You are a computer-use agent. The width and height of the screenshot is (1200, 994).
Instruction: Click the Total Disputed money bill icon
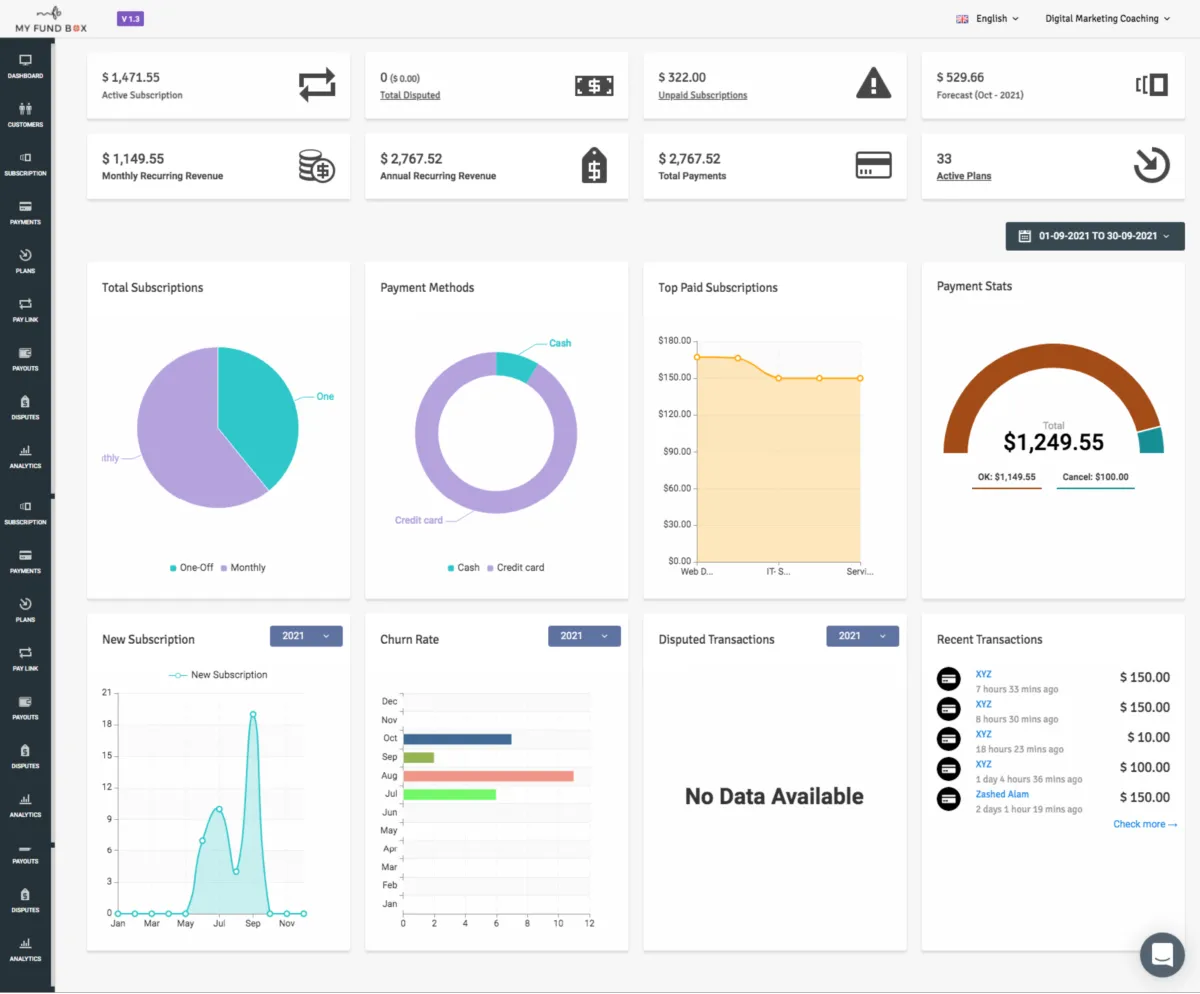click(594, 86)
